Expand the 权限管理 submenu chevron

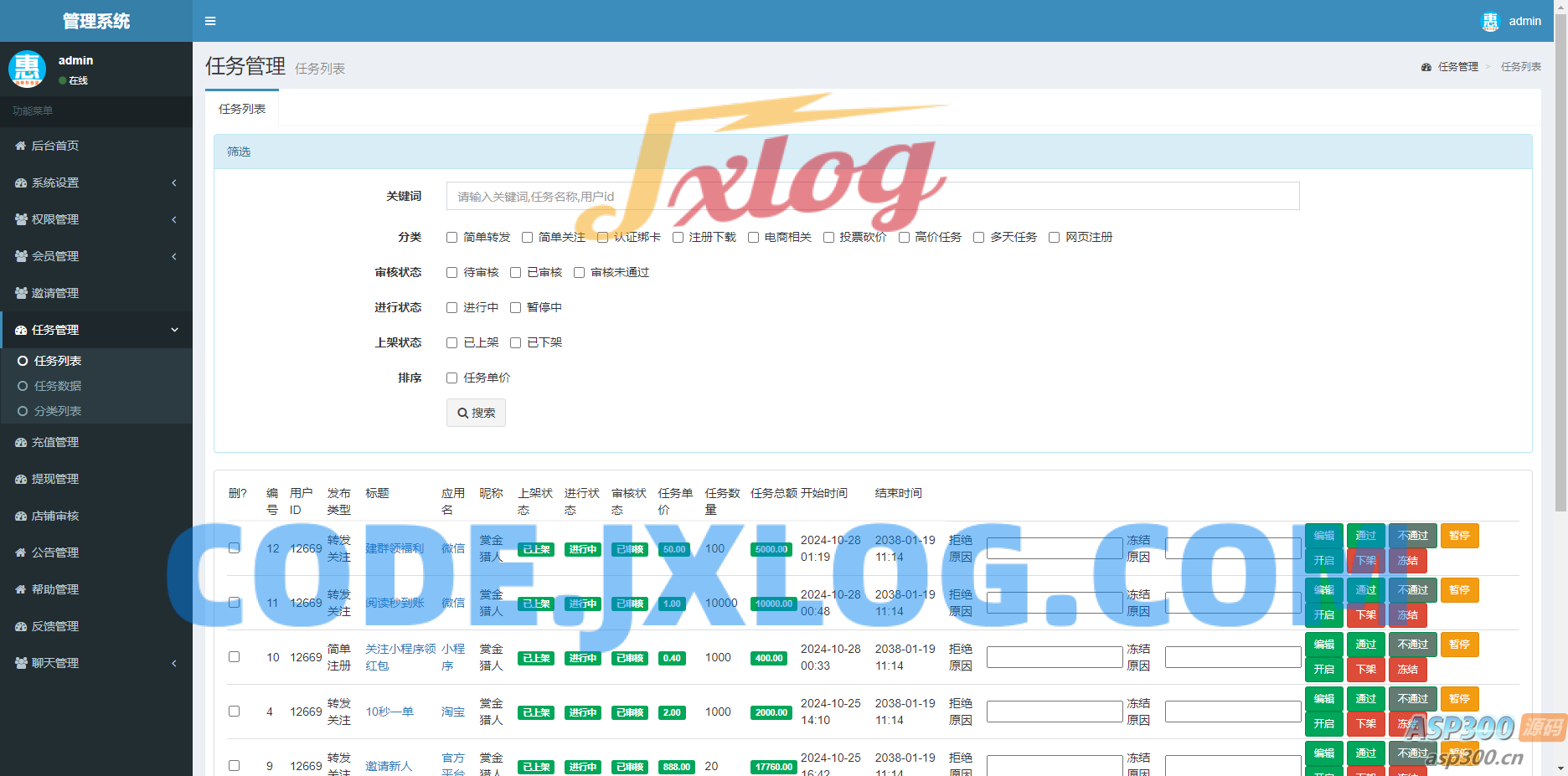pyautogui.click(x=174, y=219)
